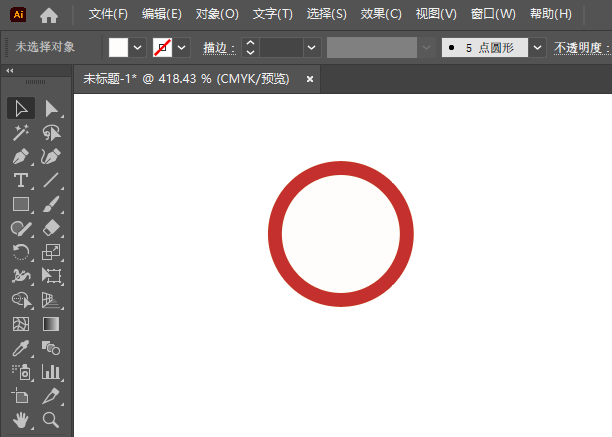The image size is (612, 437).
Task: Select the Scale tool
Action: point(51,252)
